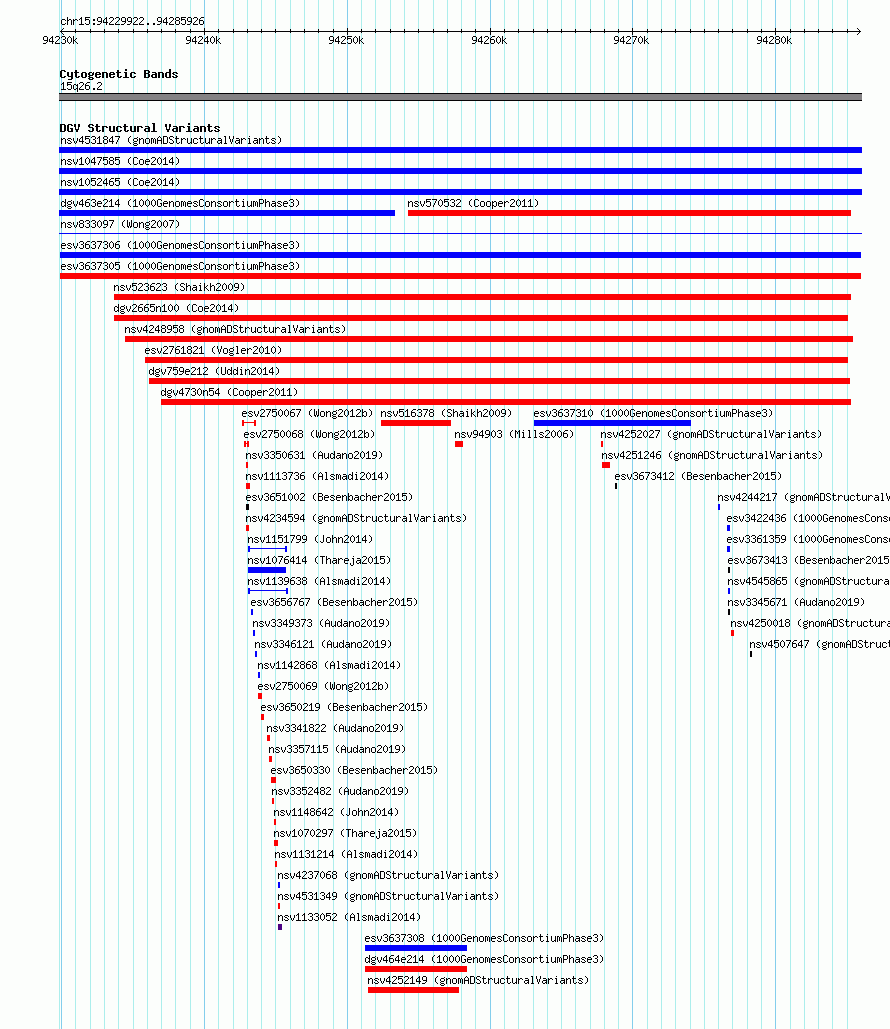Select dgv2665n100 (Coe2014) entry
The image size is (890, 1029).
click(x=176, y=308)
